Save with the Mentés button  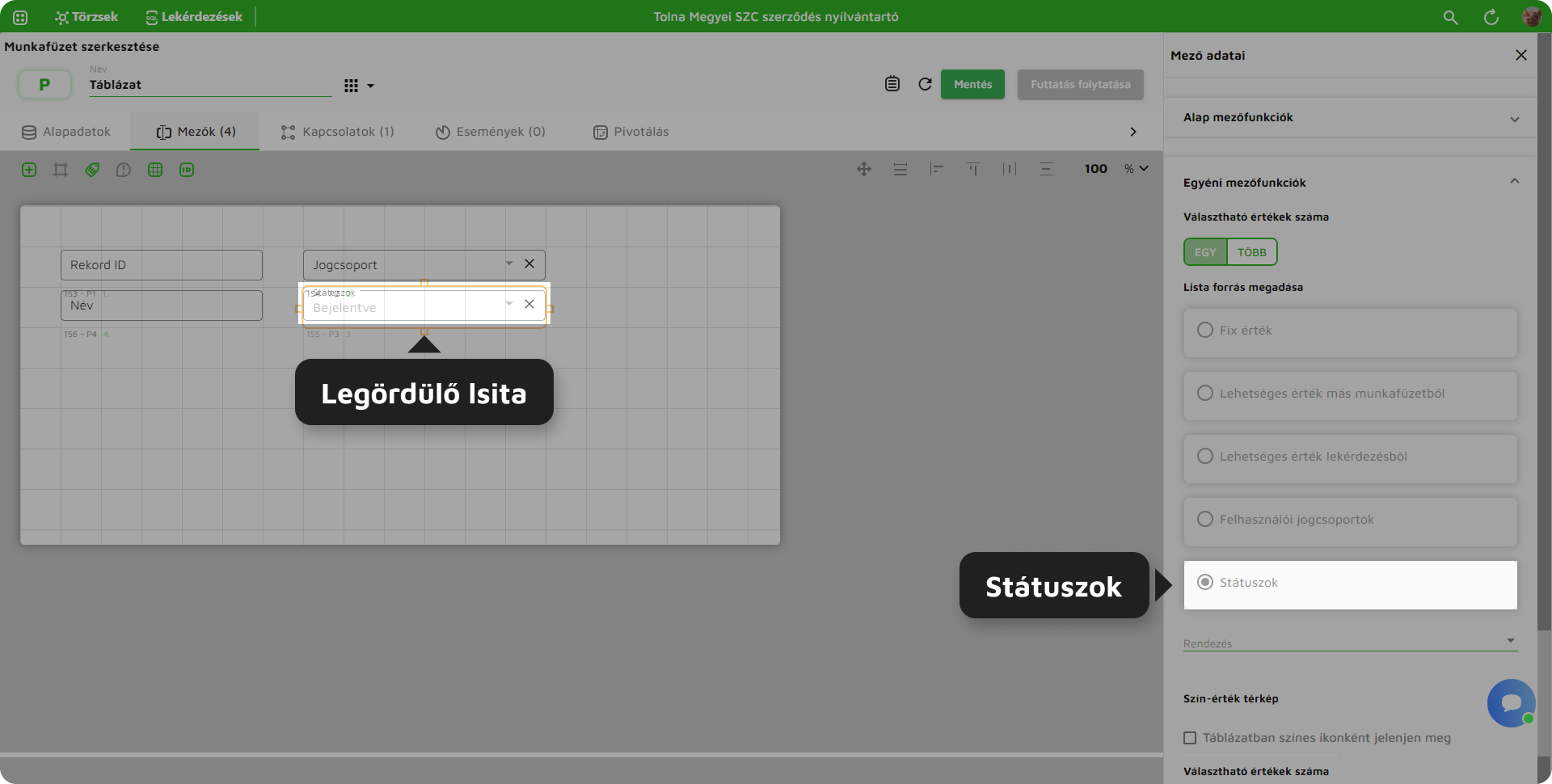pyautogui.click(x=972, y=84)
